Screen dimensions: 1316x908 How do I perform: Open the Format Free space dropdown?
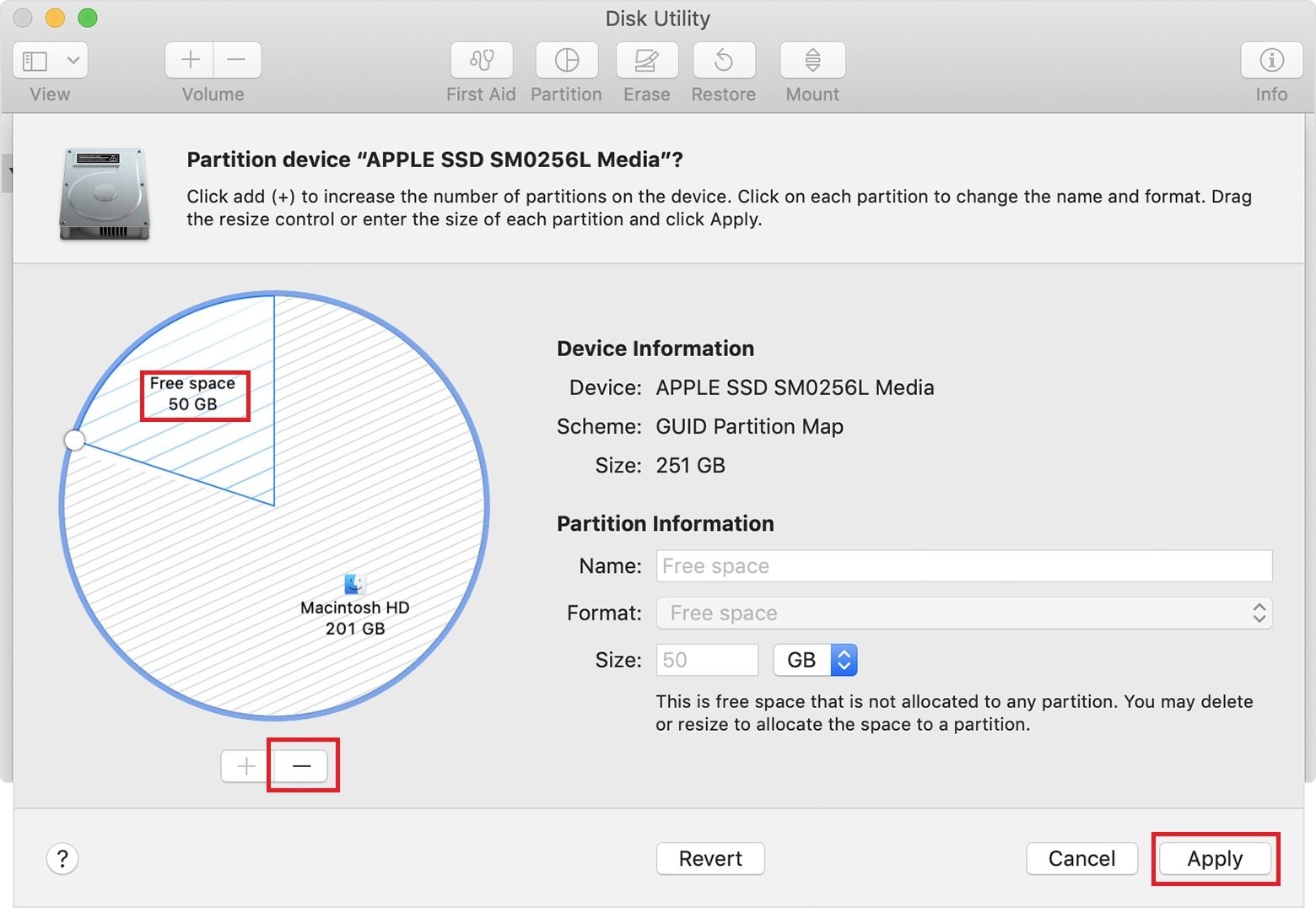click(964, 613)
